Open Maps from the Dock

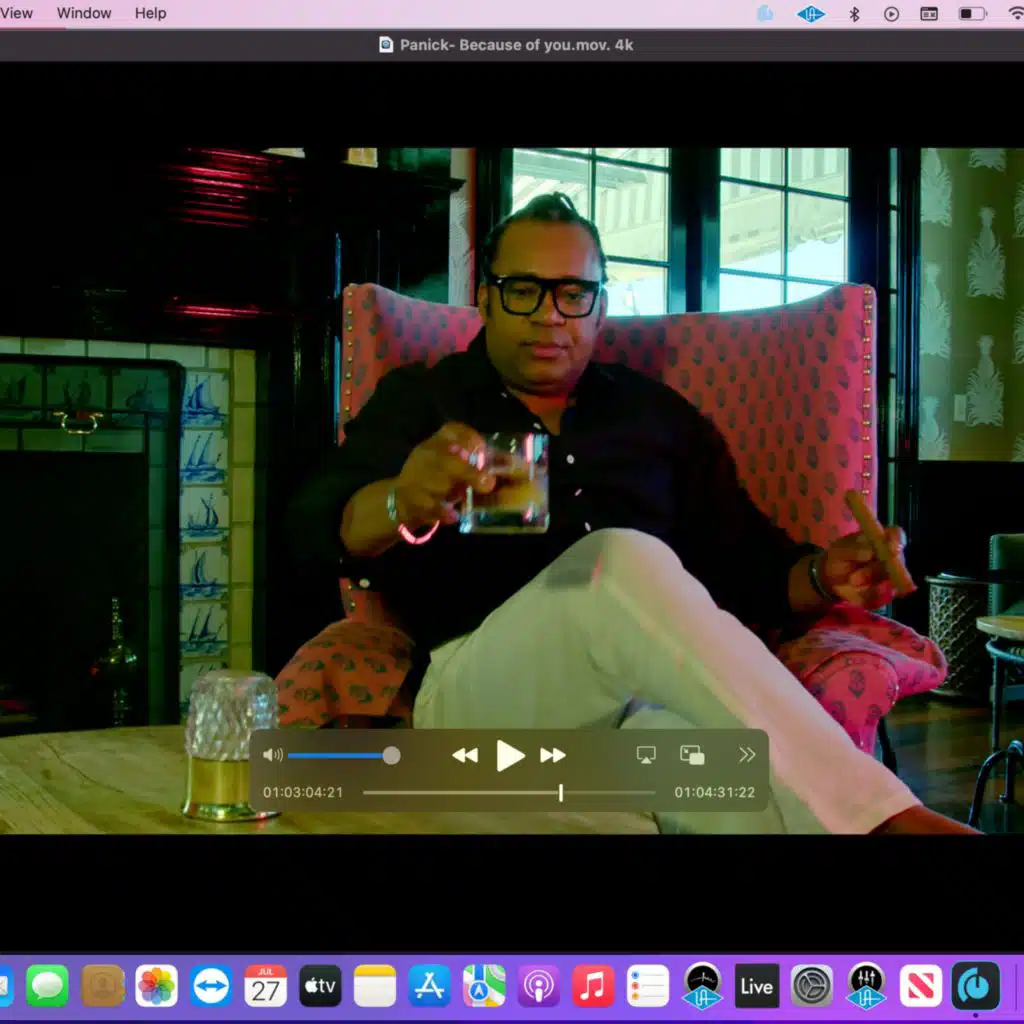[x=484, y=985]
